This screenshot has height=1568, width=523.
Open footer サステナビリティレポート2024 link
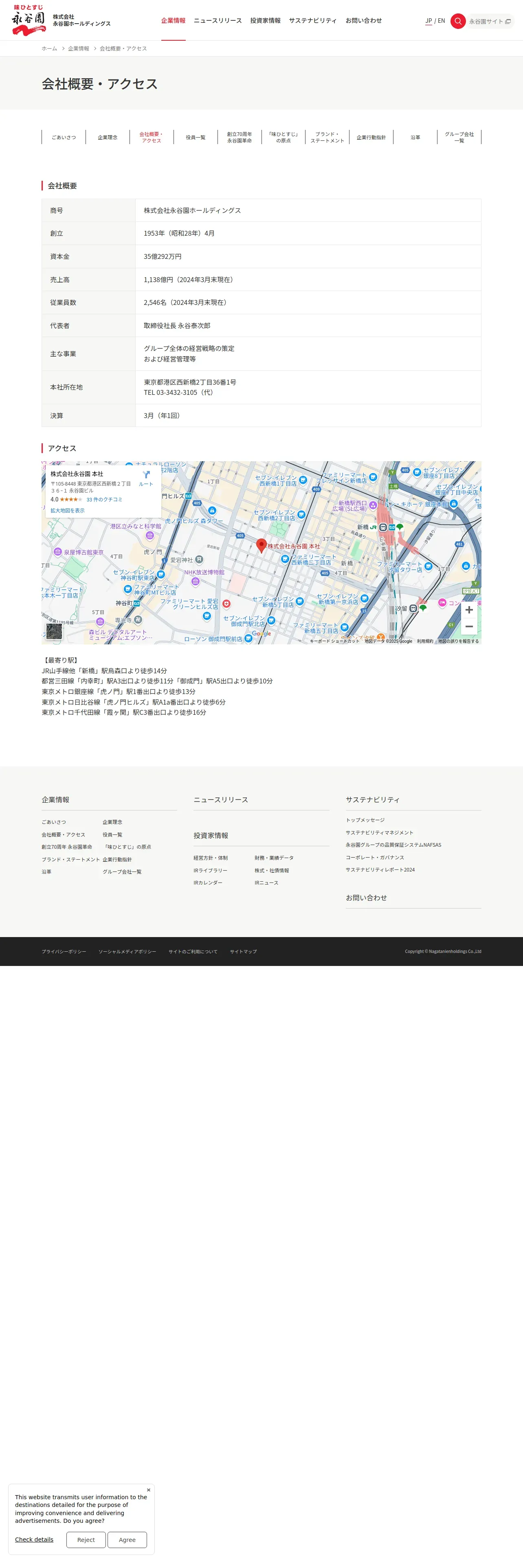380,870
